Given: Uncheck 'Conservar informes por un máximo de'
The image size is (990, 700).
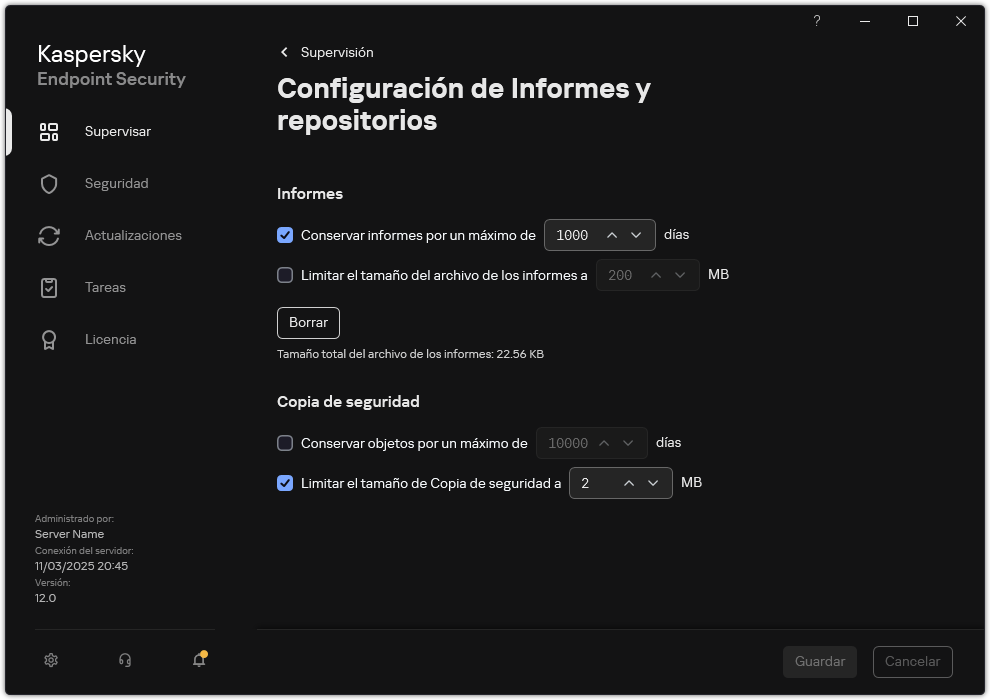Looking at the screenshot, I should click(x=285, y=235).
